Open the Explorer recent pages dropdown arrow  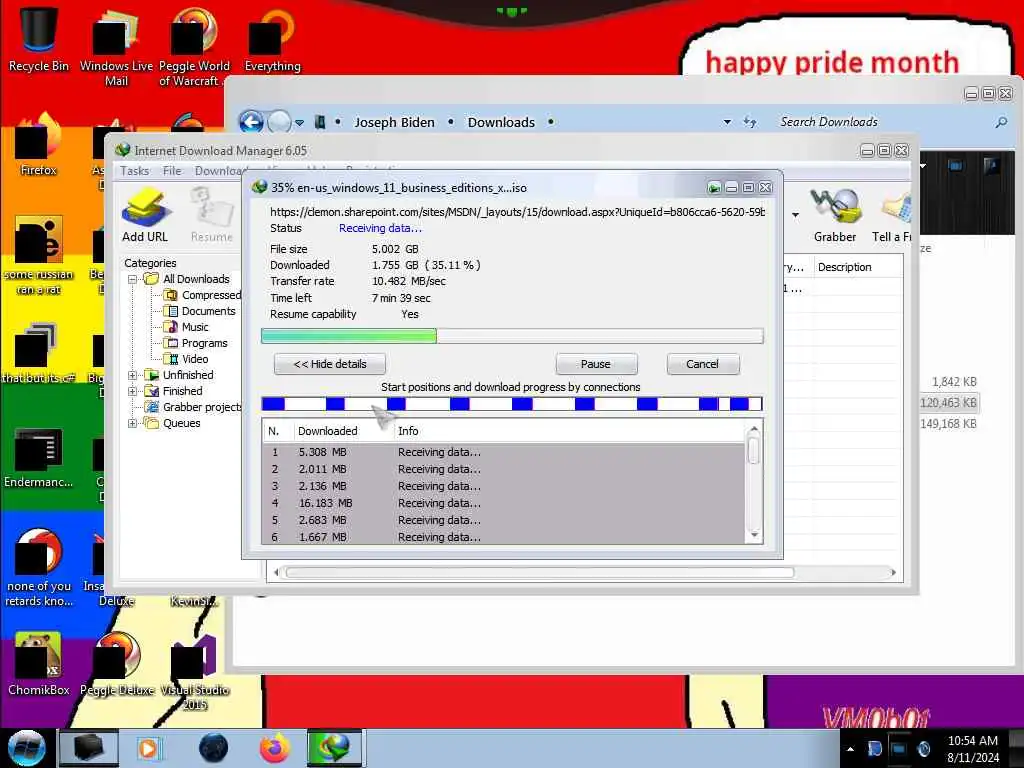tap(299, 123)
